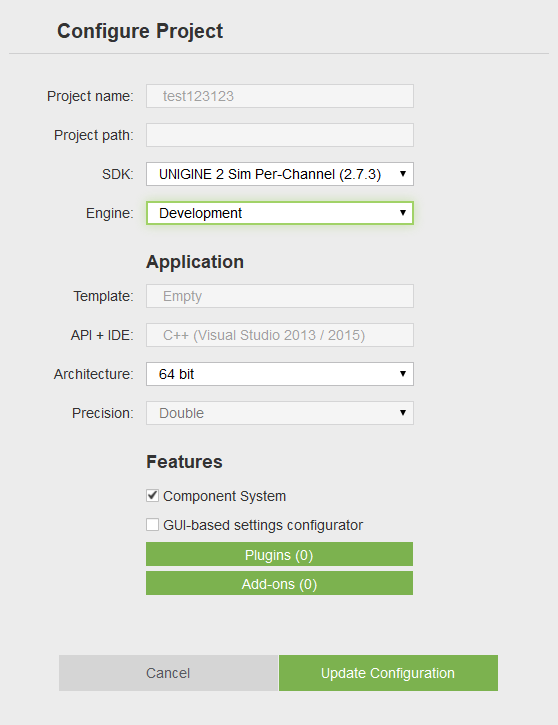Enable GUI-based settings configurator checkbox
The image size is (558, 725).
153,525
